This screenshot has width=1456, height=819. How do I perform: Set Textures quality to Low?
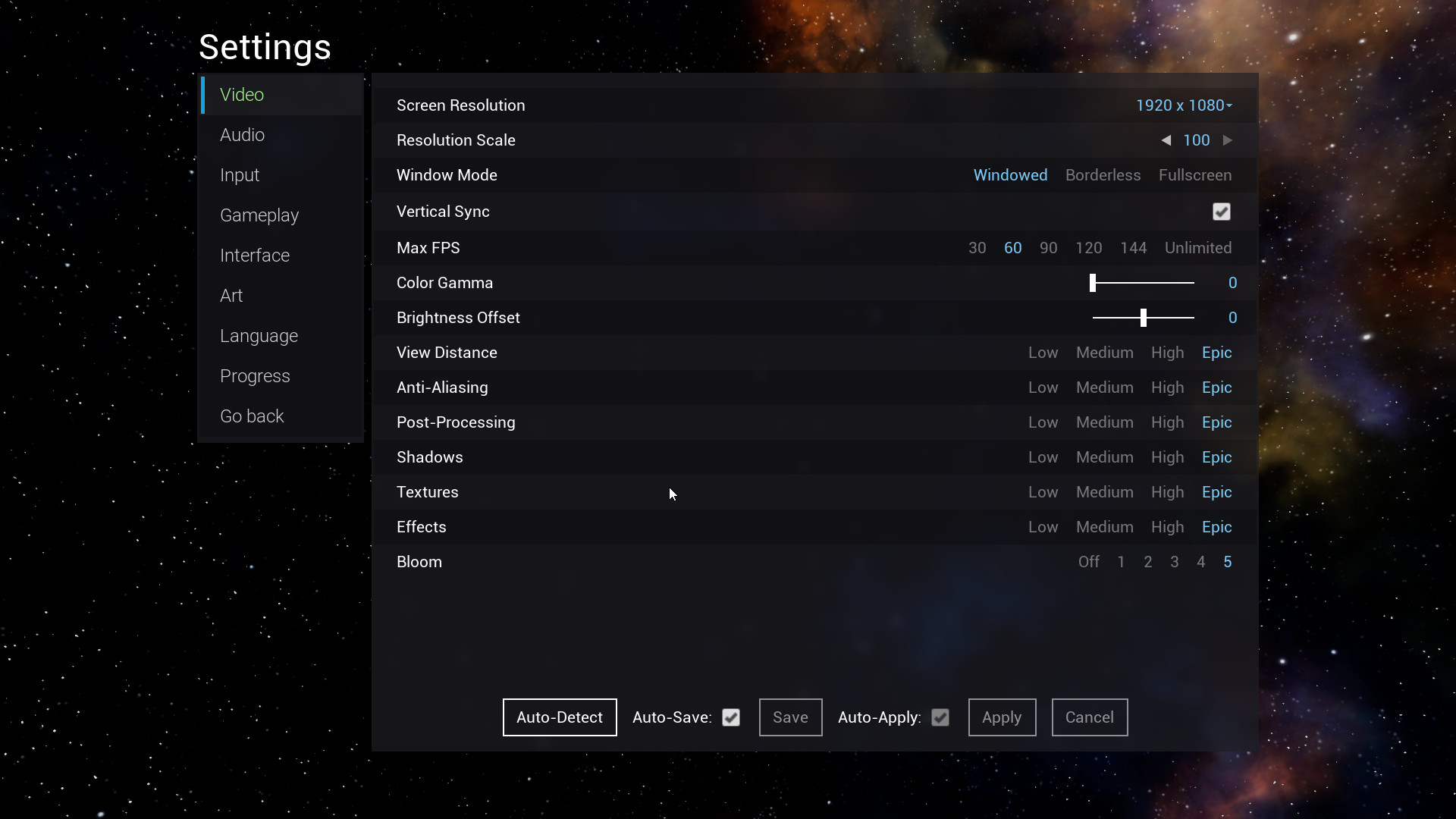(1043, 492)
